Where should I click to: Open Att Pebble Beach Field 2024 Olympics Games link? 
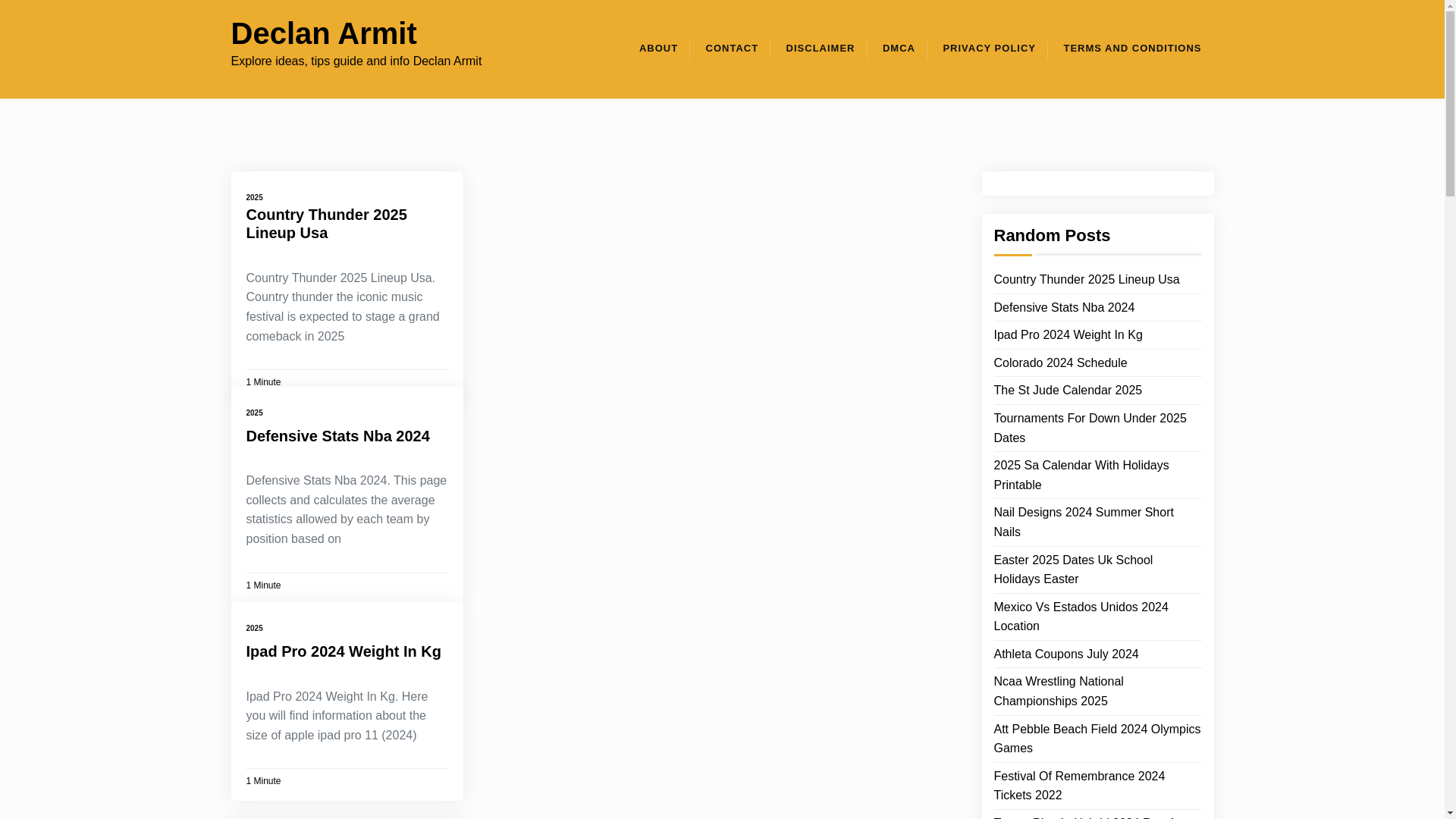[1097, 739]
